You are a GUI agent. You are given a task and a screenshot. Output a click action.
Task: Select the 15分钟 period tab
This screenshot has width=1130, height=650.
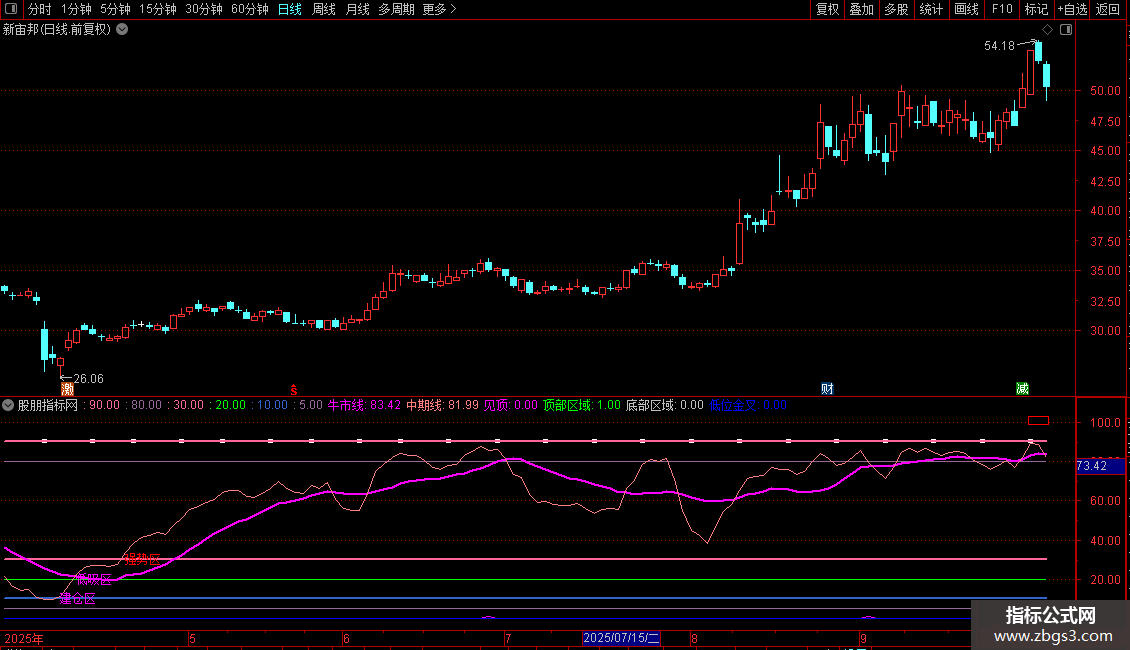158,9
